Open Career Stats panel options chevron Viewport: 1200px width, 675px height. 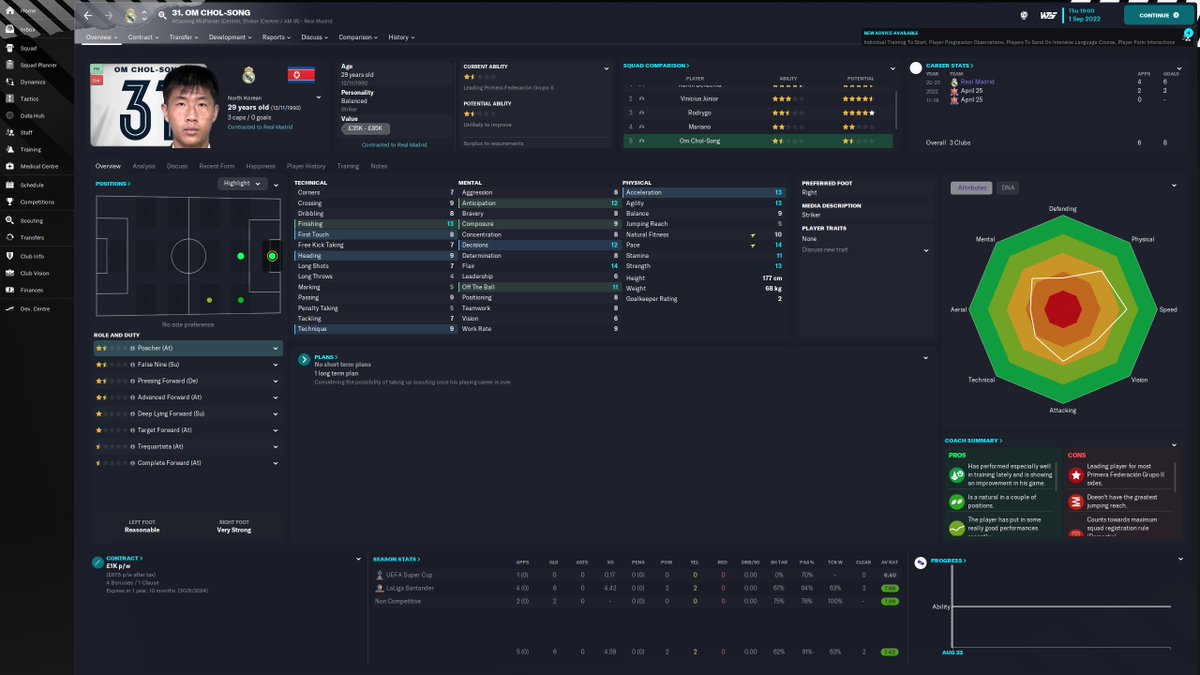tap(1180, 68)
